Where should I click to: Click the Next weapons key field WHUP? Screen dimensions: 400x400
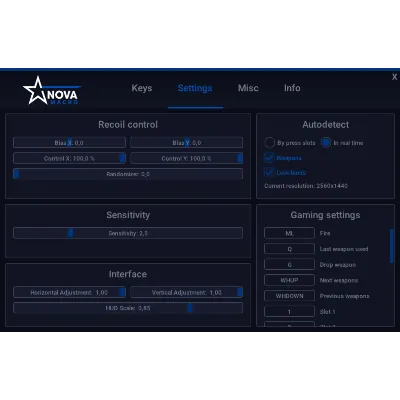pyautogui.click(x=289, y=280)
